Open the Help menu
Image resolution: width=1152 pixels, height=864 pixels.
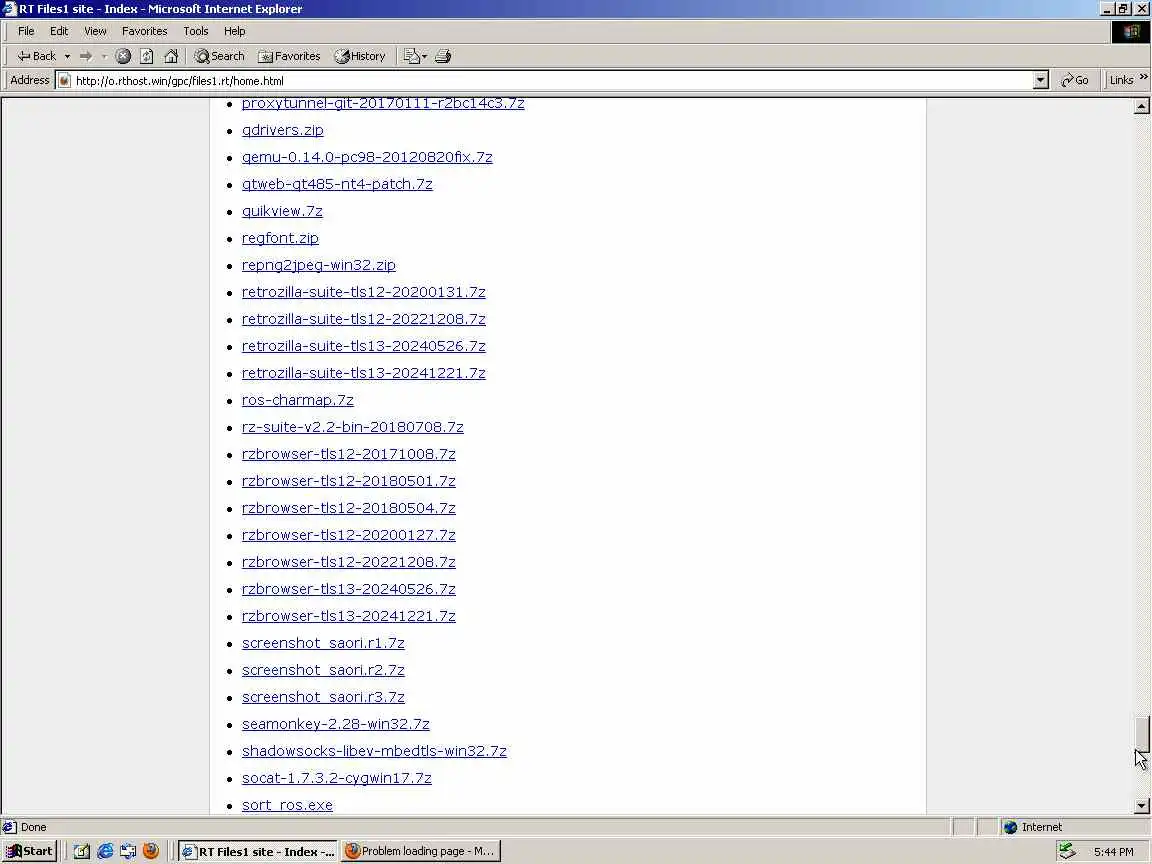234,31
